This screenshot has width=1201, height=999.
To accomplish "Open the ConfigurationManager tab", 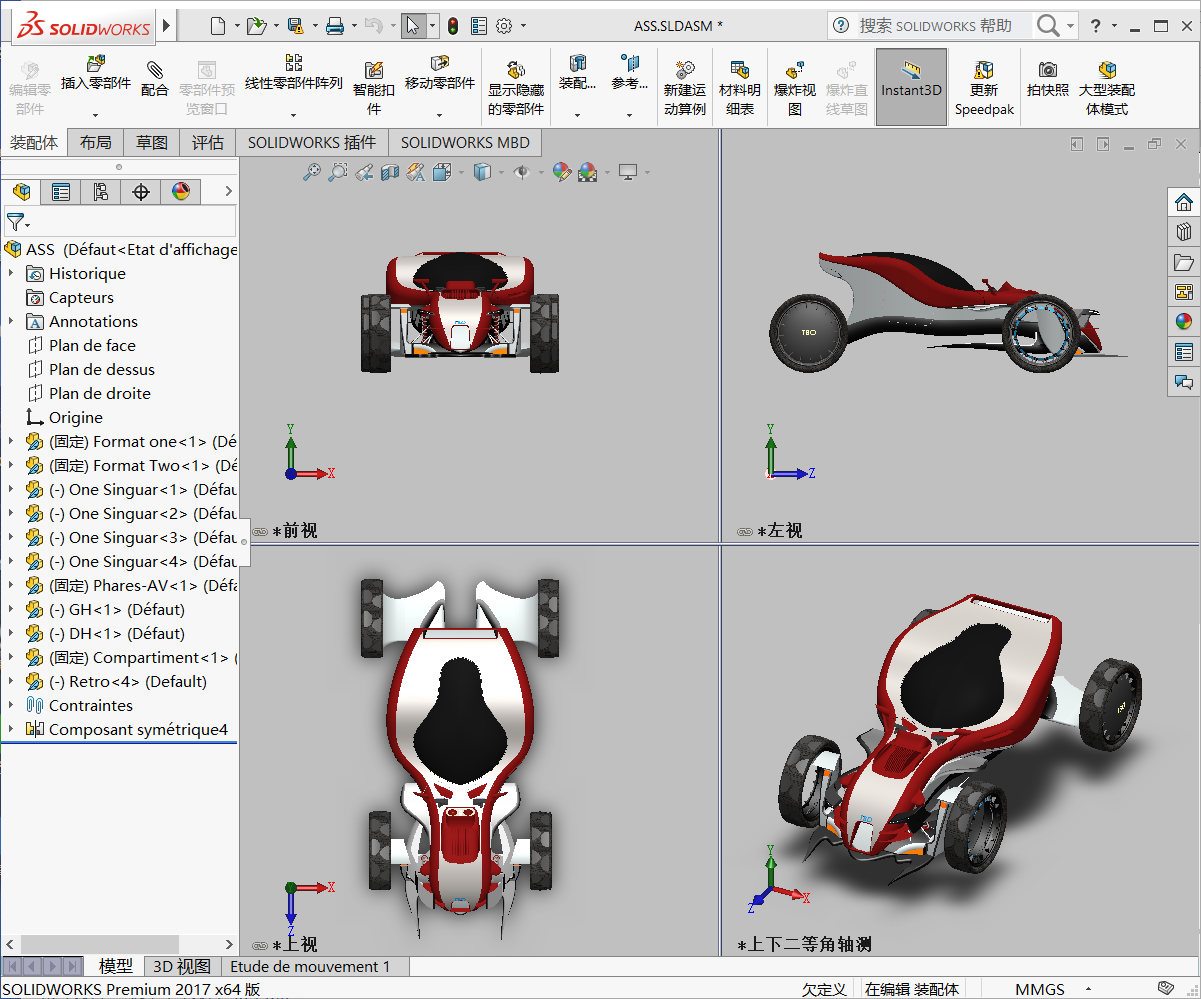I will (x=101, y=192).
